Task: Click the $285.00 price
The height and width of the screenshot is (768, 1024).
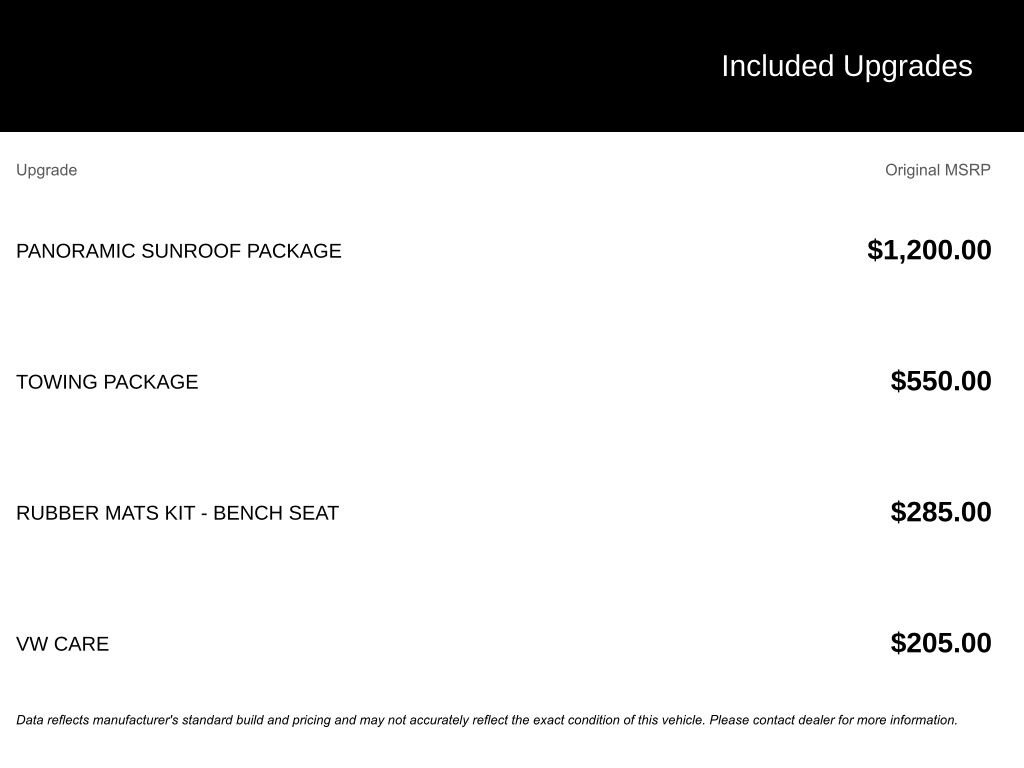Action: tap(940, 512)
